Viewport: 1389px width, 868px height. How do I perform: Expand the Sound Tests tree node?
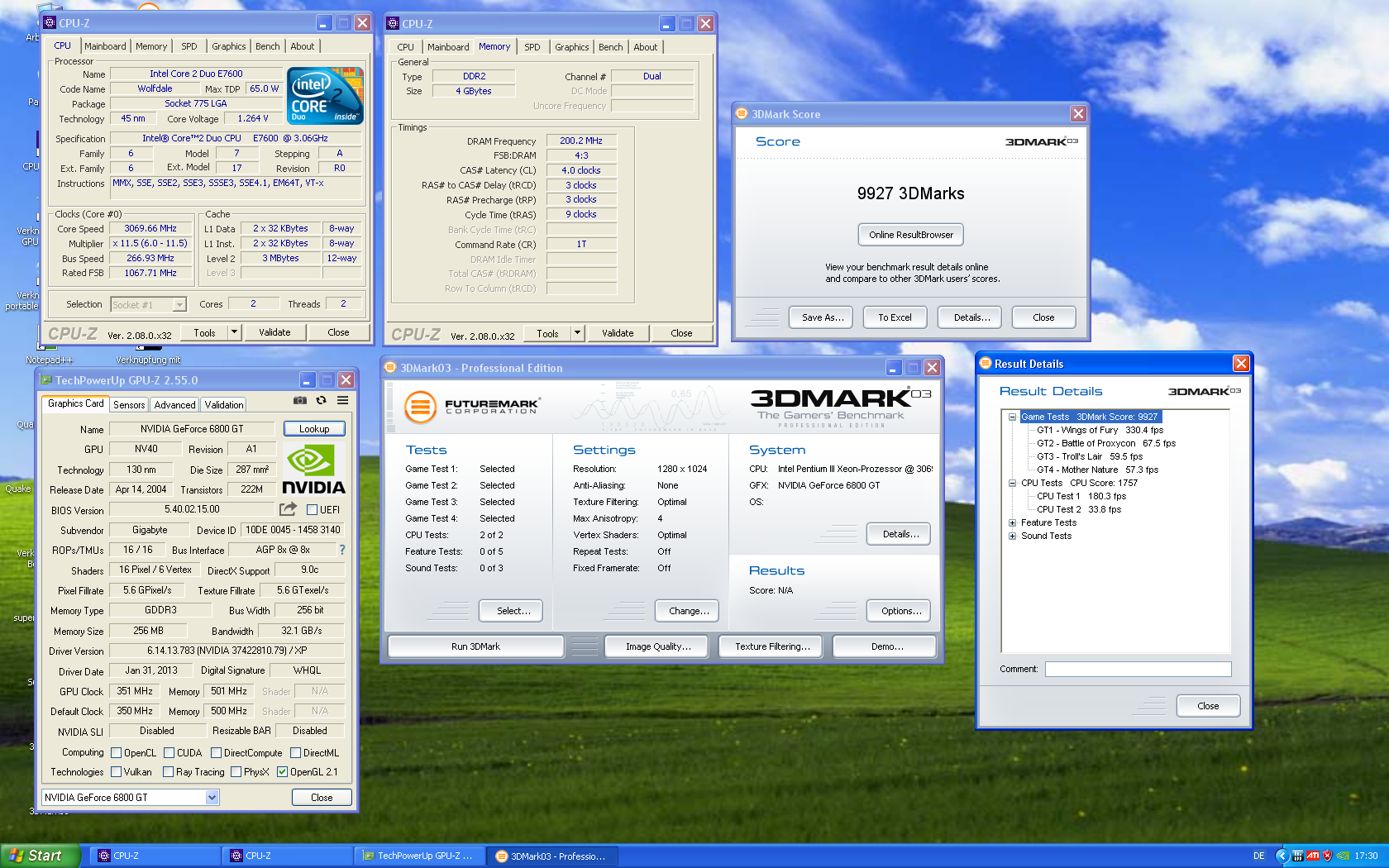click(1012, 536)
